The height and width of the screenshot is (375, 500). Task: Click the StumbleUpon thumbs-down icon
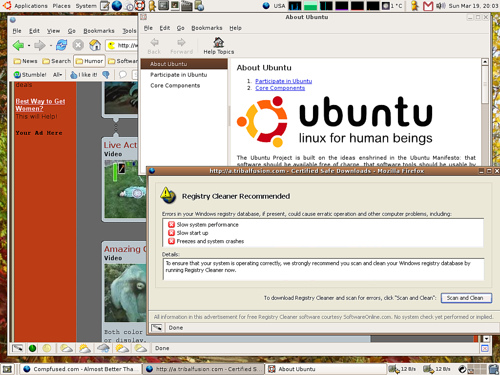106,75
